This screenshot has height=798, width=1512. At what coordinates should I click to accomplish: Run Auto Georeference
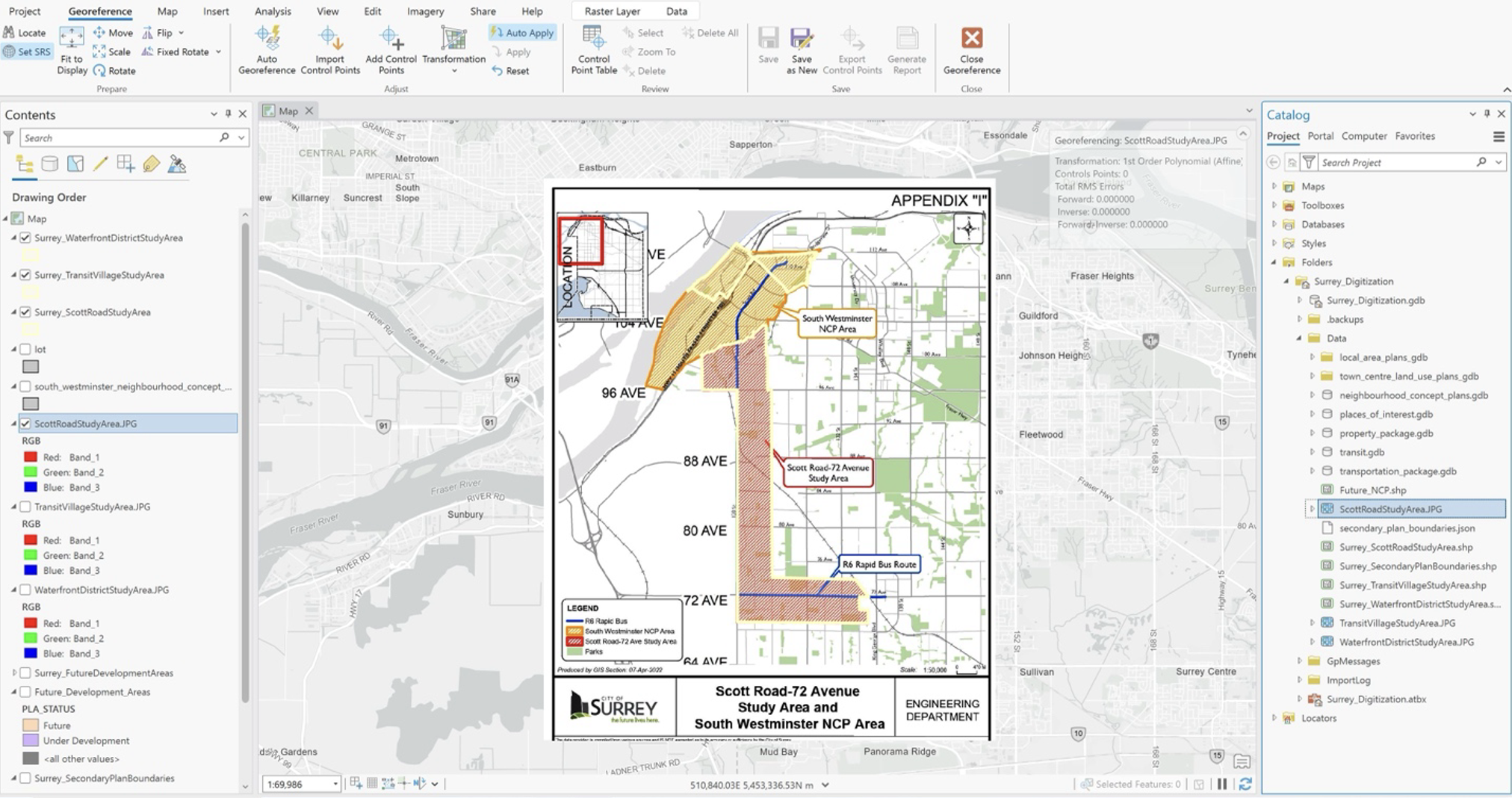267,50
